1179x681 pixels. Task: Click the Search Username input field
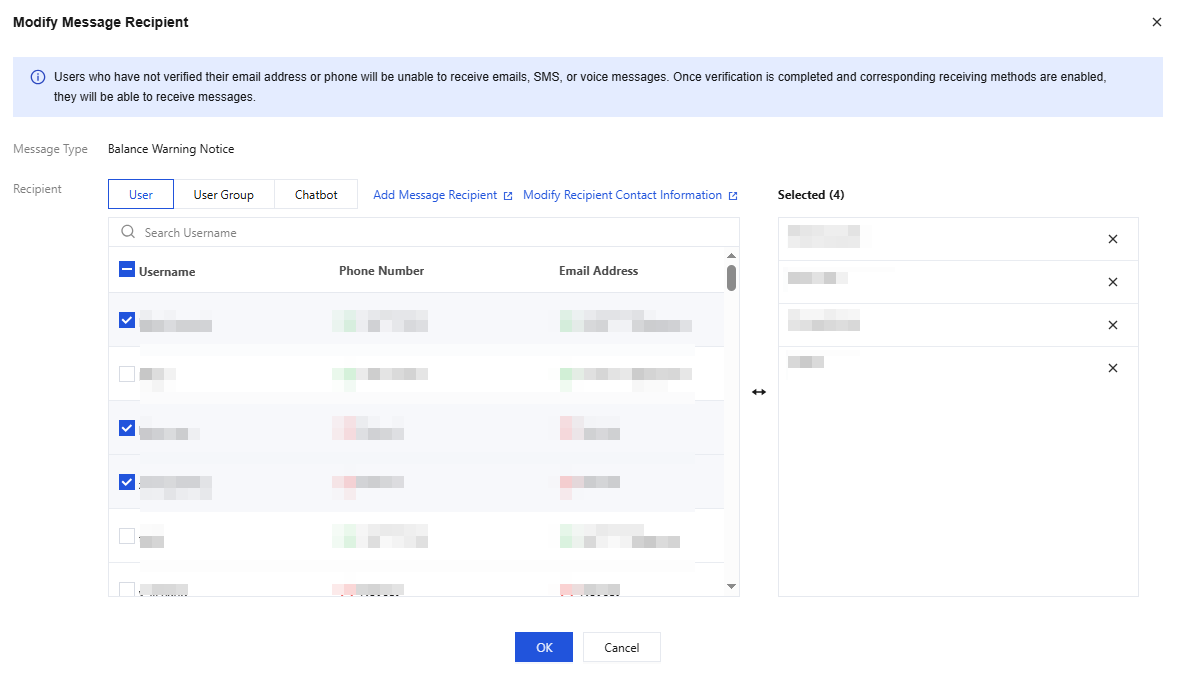tap(430, 232)
